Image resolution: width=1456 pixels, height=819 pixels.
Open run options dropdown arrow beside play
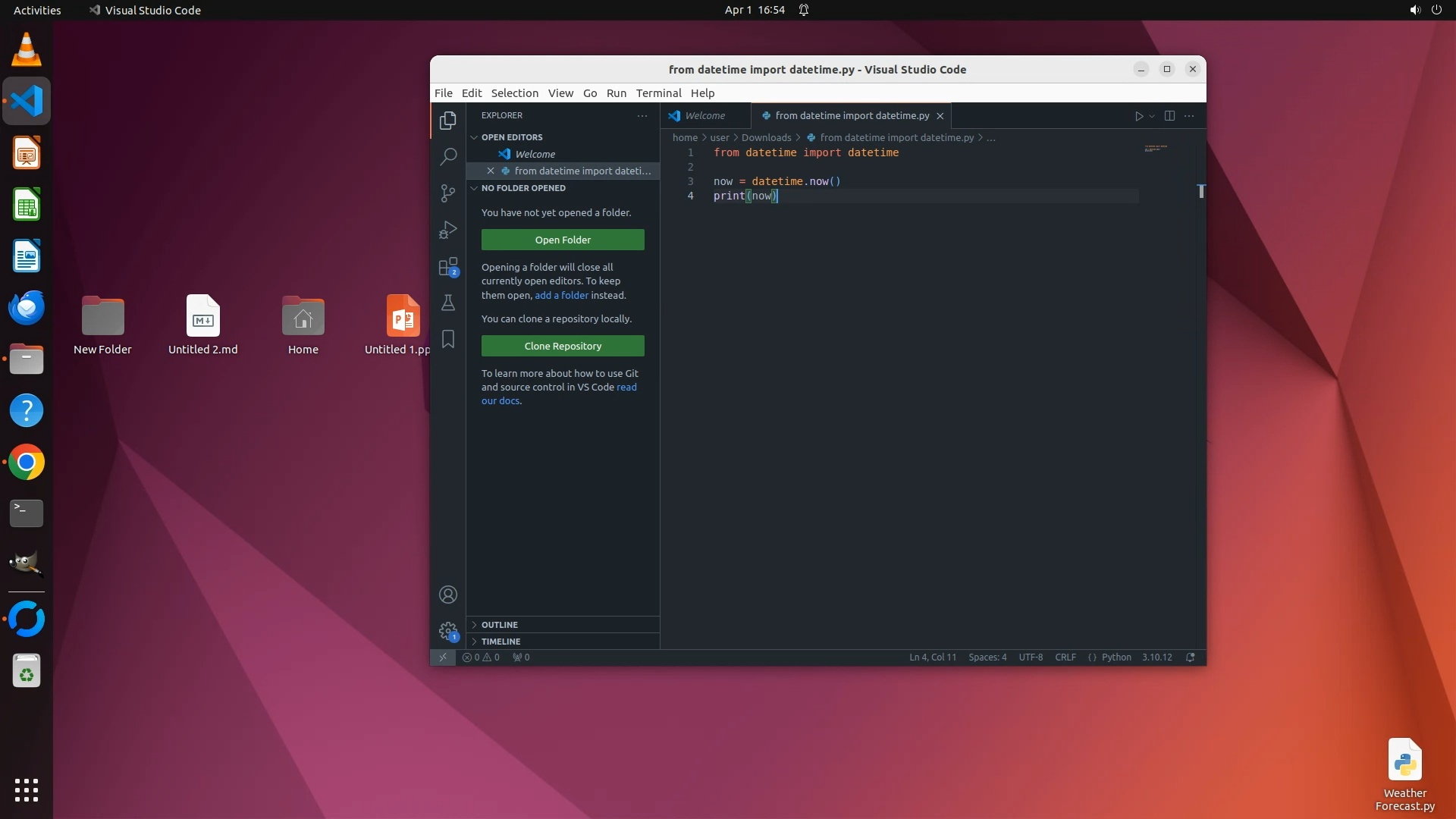[x=1152, y=116]
